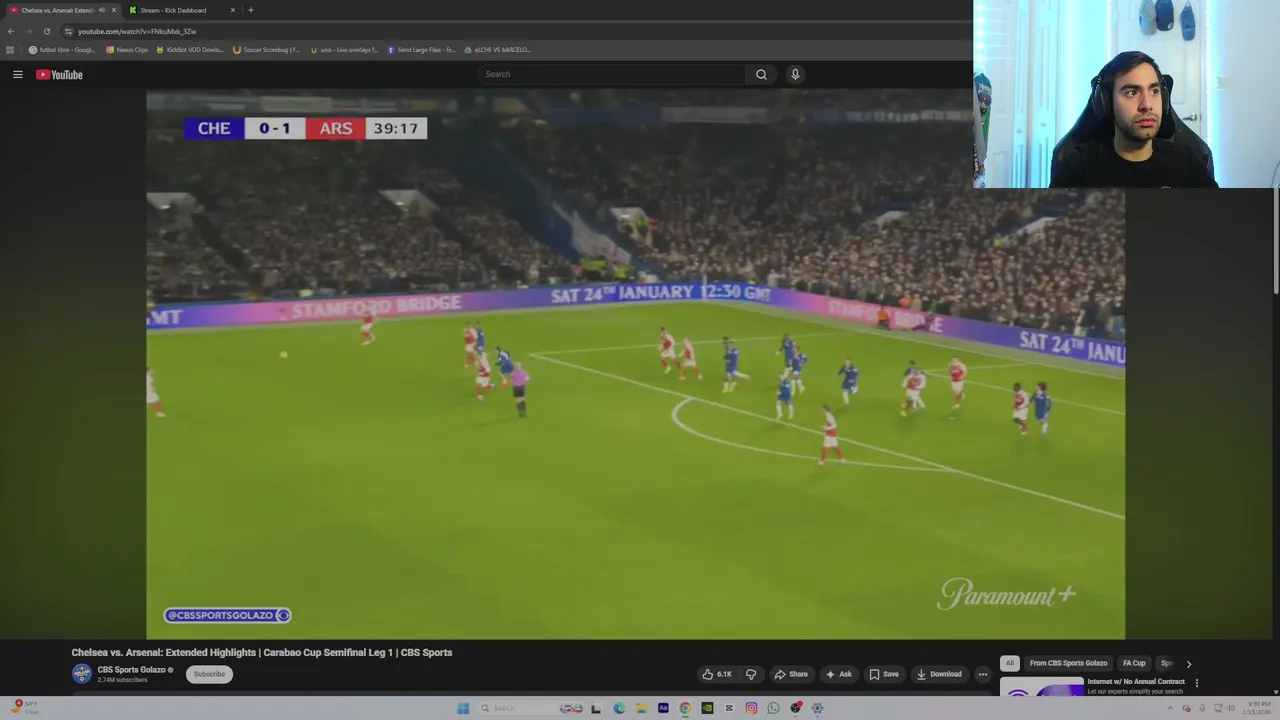Save the video to a playlist
Viewport: 1280px width, 720px height.
click(x=883, y=674)
